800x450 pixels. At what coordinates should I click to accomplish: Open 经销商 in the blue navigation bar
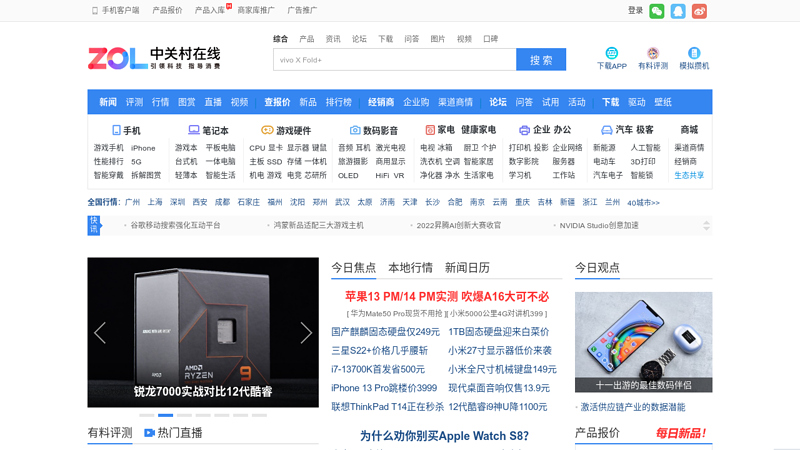pyautogui.click(x=381, y=102)
